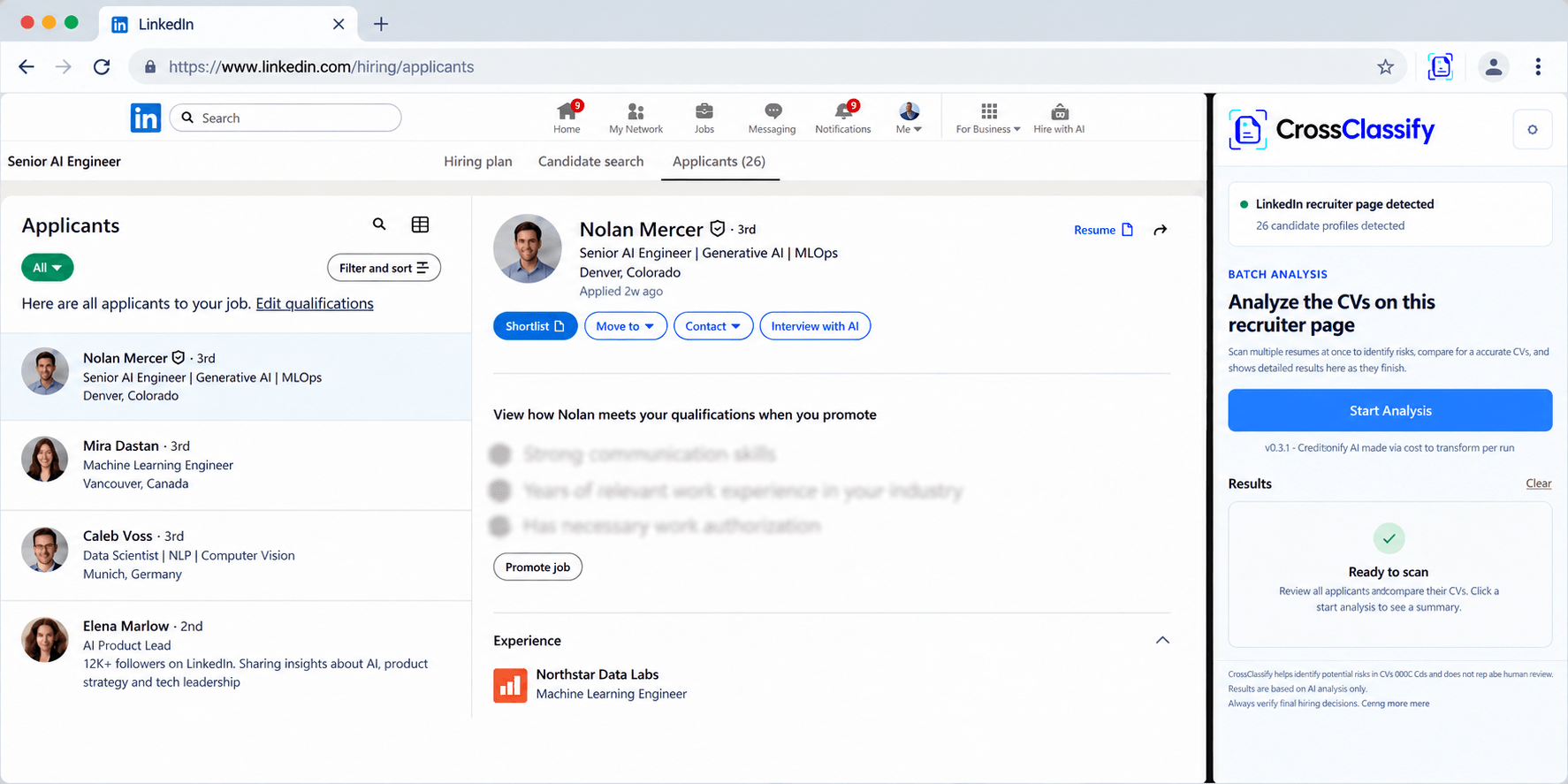Screen dimensions: 1568x784
Task: Open the LinkedIn logo home link
Action: pos(146,118)
